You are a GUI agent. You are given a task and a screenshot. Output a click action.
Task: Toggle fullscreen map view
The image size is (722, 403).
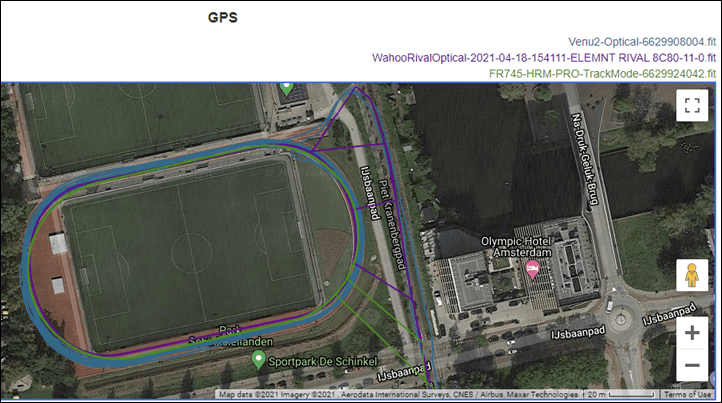[x=692, y=105]
